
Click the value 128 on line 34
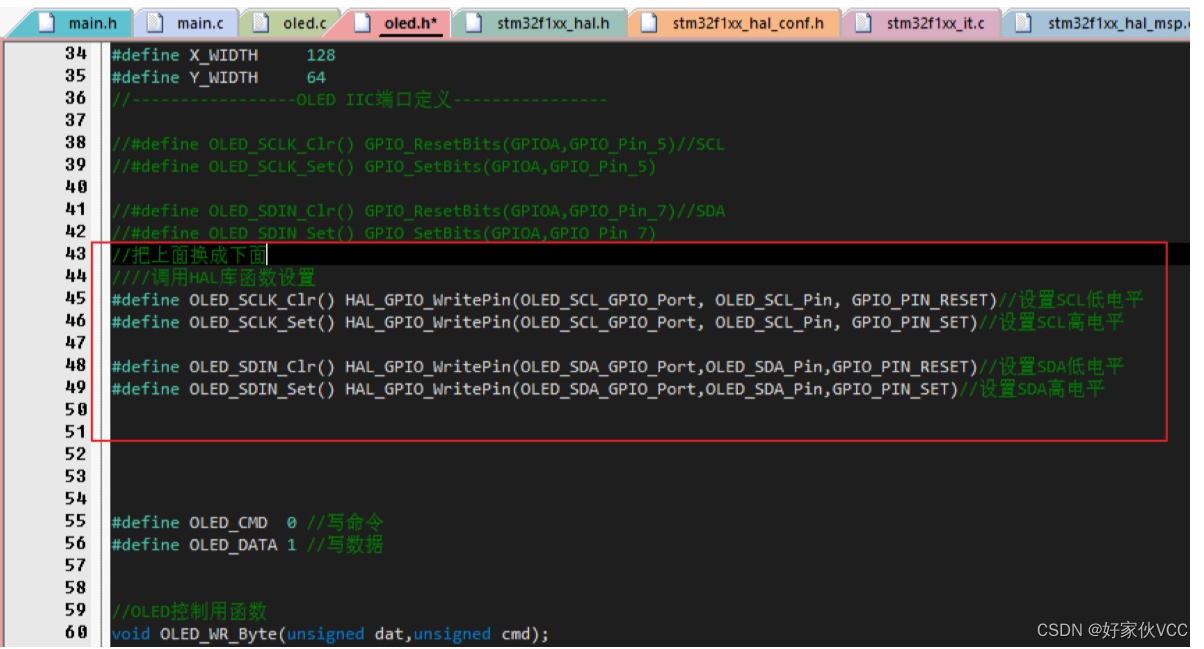pyautogui.click(x=321, y=55)
